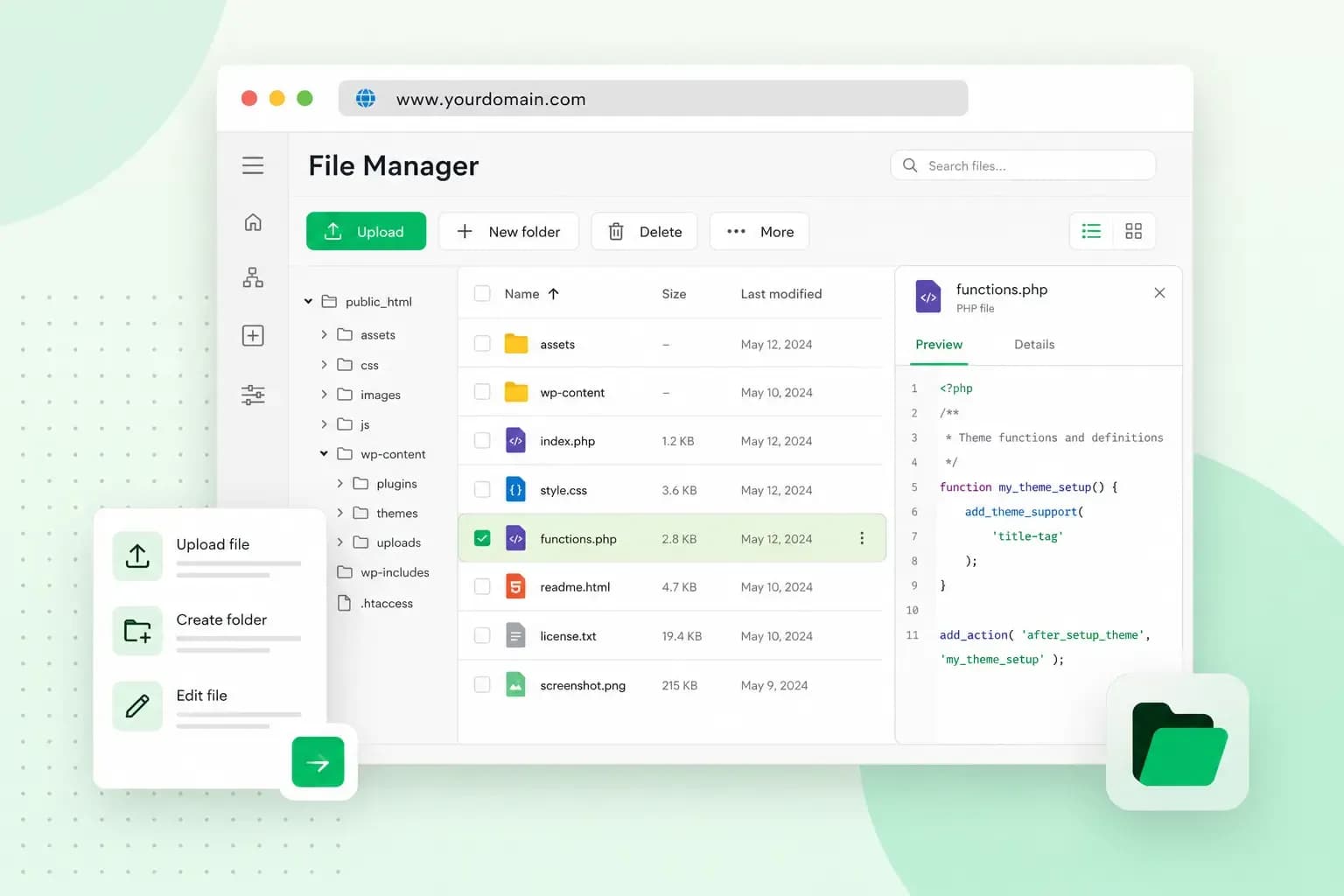Switch to list view icon
The width and height of the screenshot is (1344, 896).
pyautogui.click(x=1091, y=231)
